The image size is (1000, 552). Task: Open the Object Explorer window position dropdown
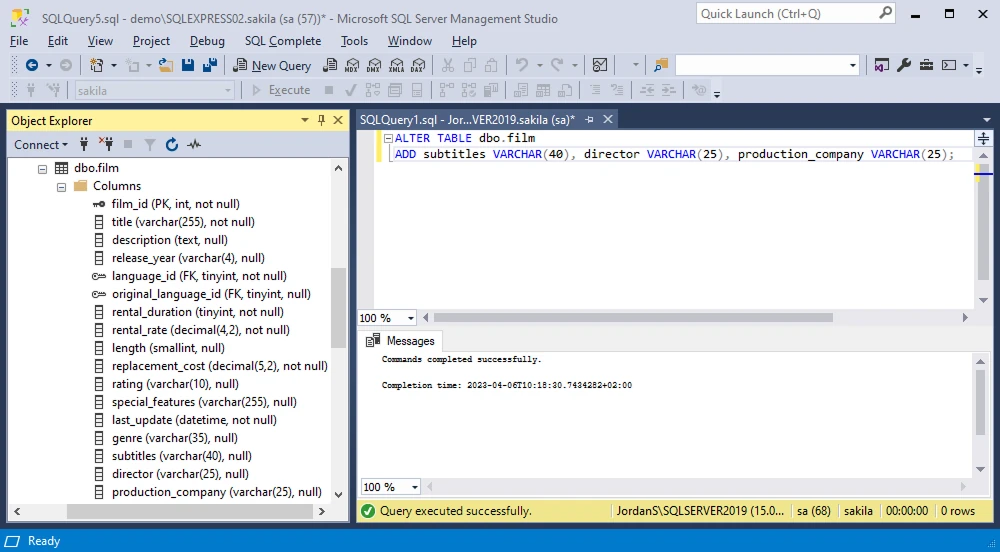[x=305, y=120]
